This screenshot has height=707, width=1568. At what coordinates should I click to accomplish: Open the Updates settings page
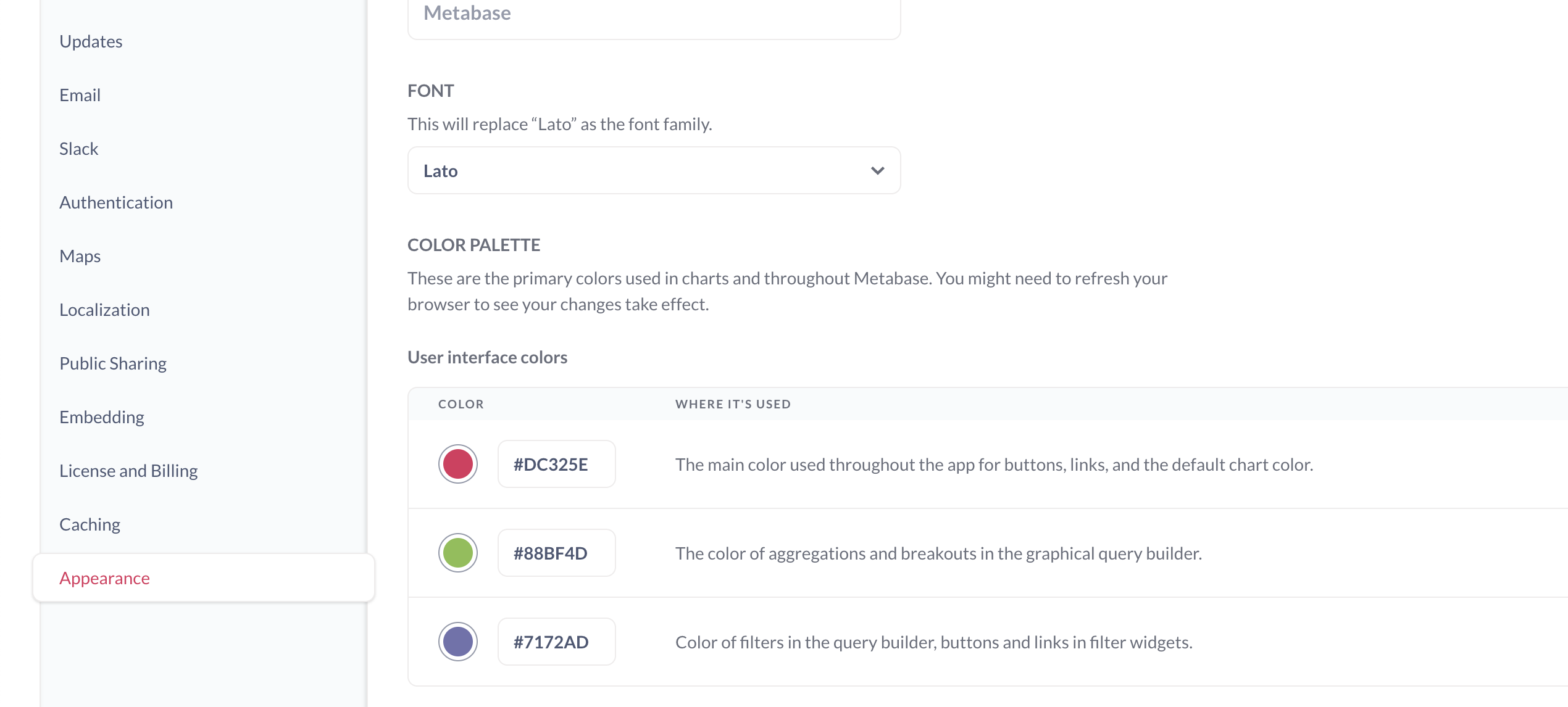pos(90,41)
